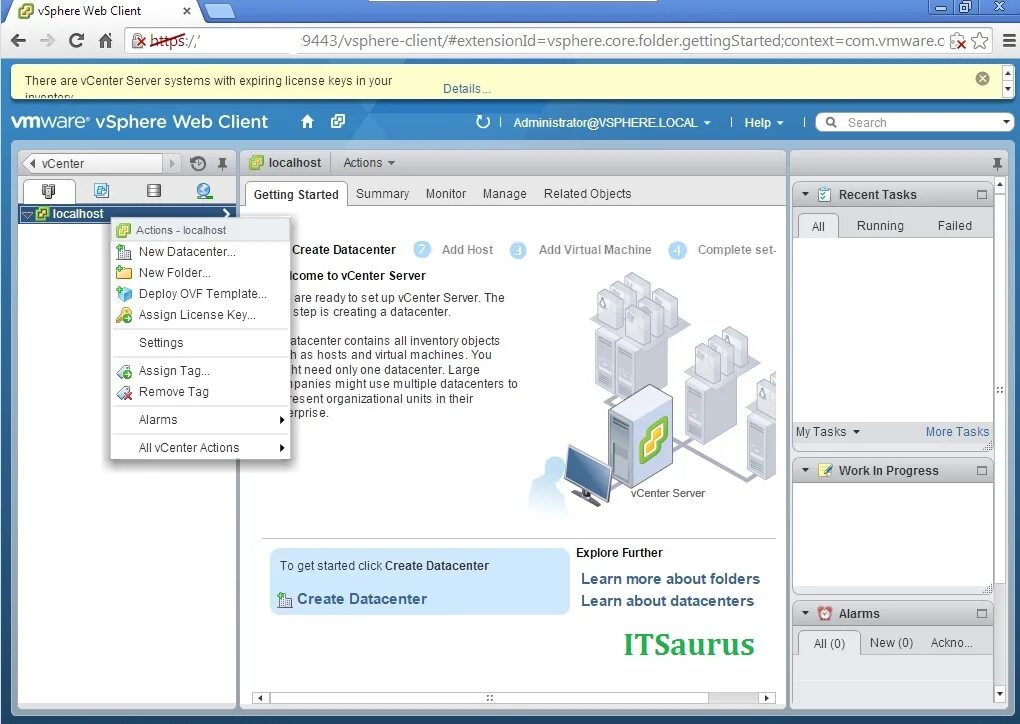Show New (0) alarms tab
Screen dimensions: 1020x724
click(x=891, y=643)
